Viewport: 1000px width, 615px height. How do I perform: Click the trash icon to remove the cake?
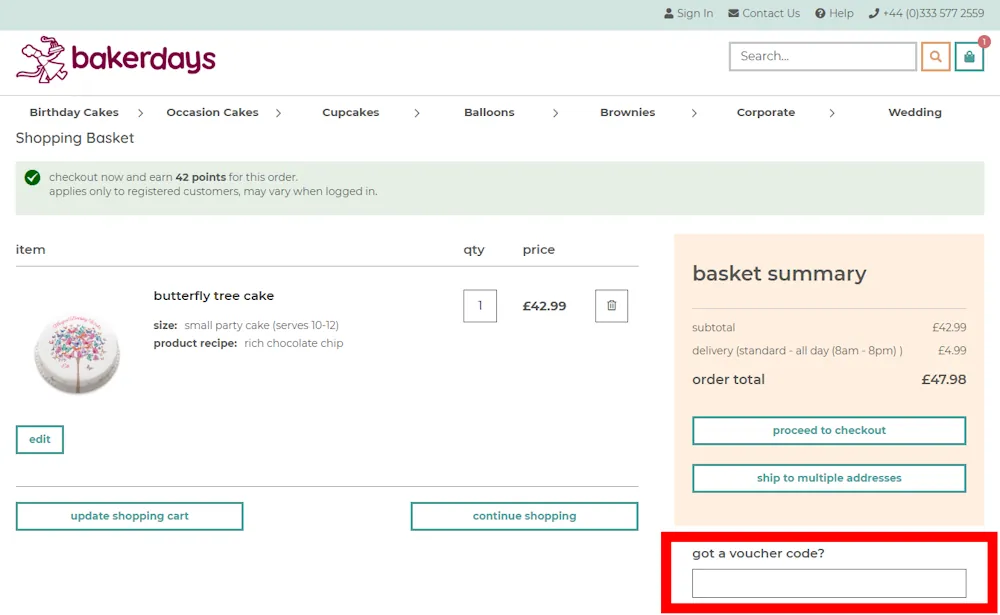pyautogui.click(x=611, y=306)
